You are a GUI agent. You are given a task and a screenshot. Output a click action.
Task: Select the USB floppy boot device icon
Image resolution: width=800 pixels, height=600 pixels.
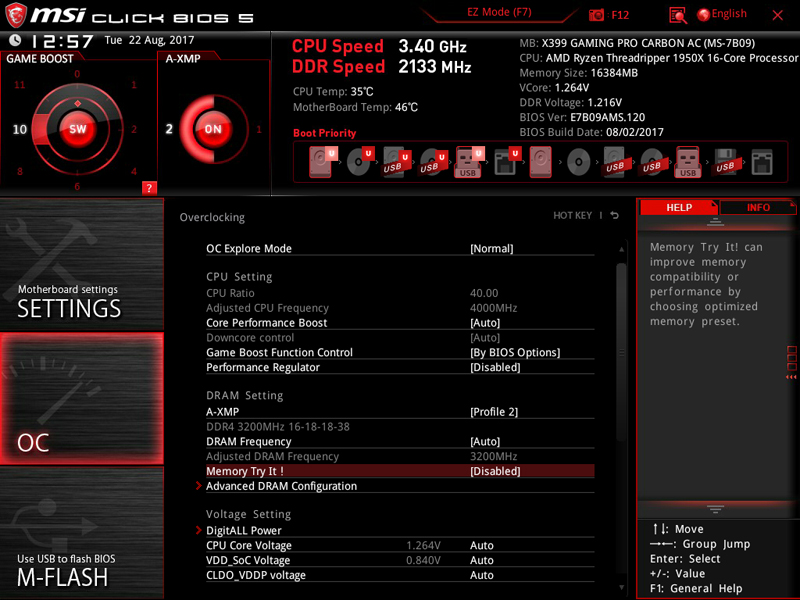(x=725, y=162)
